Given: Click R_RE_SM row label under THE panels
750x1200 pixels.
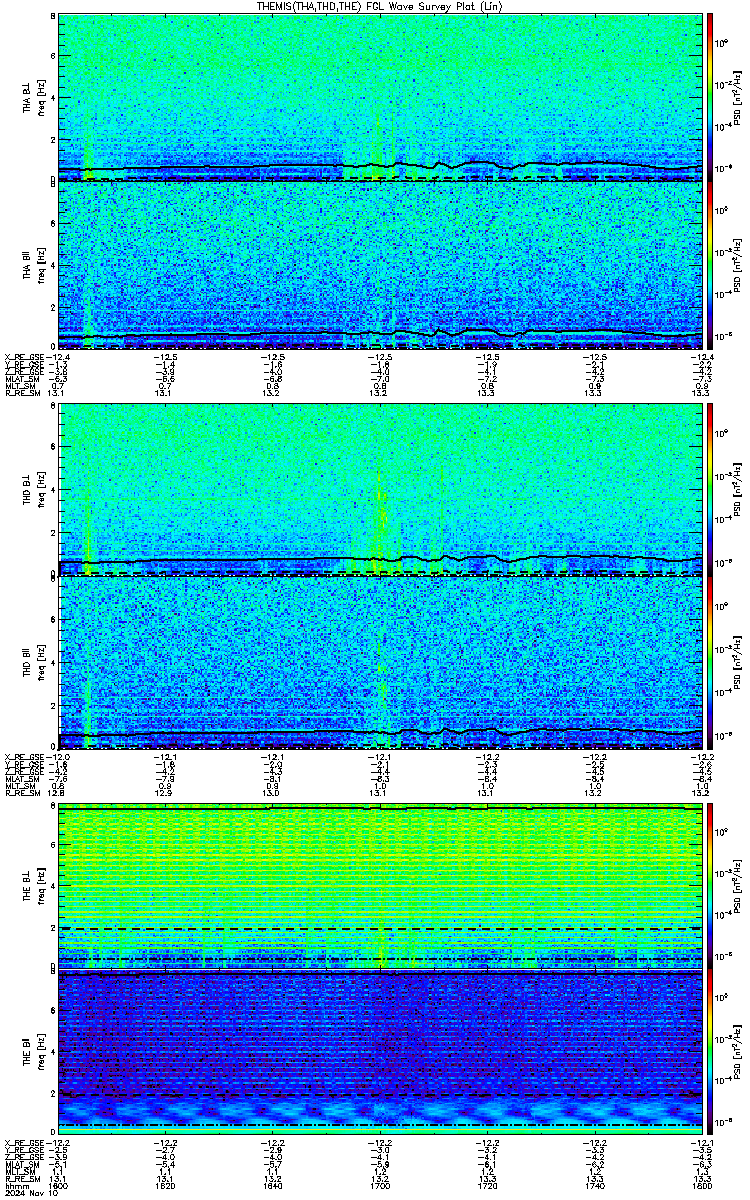Looking at the screenshot, I should 22,1177.
